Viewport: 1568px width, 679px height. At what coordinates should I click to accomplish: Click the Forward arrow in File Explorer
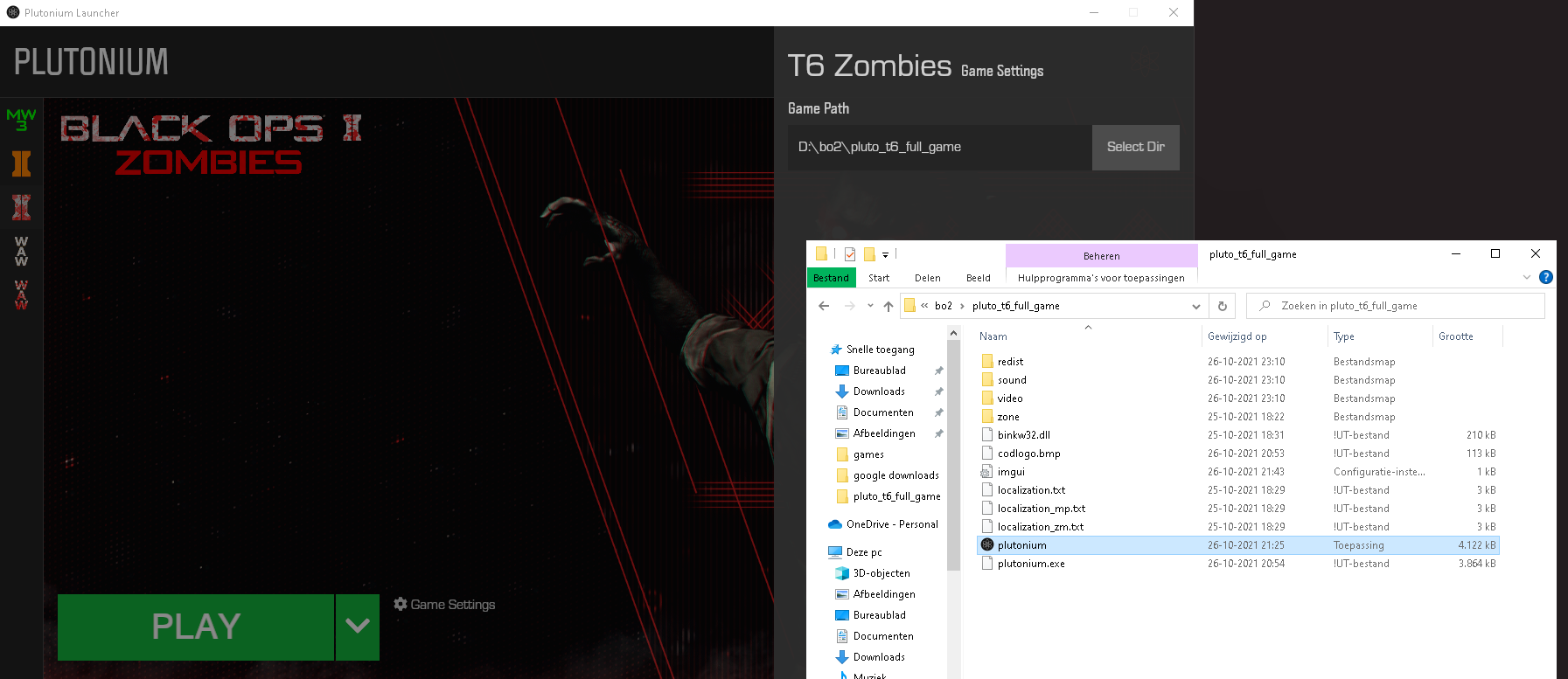tap(849, 306)
